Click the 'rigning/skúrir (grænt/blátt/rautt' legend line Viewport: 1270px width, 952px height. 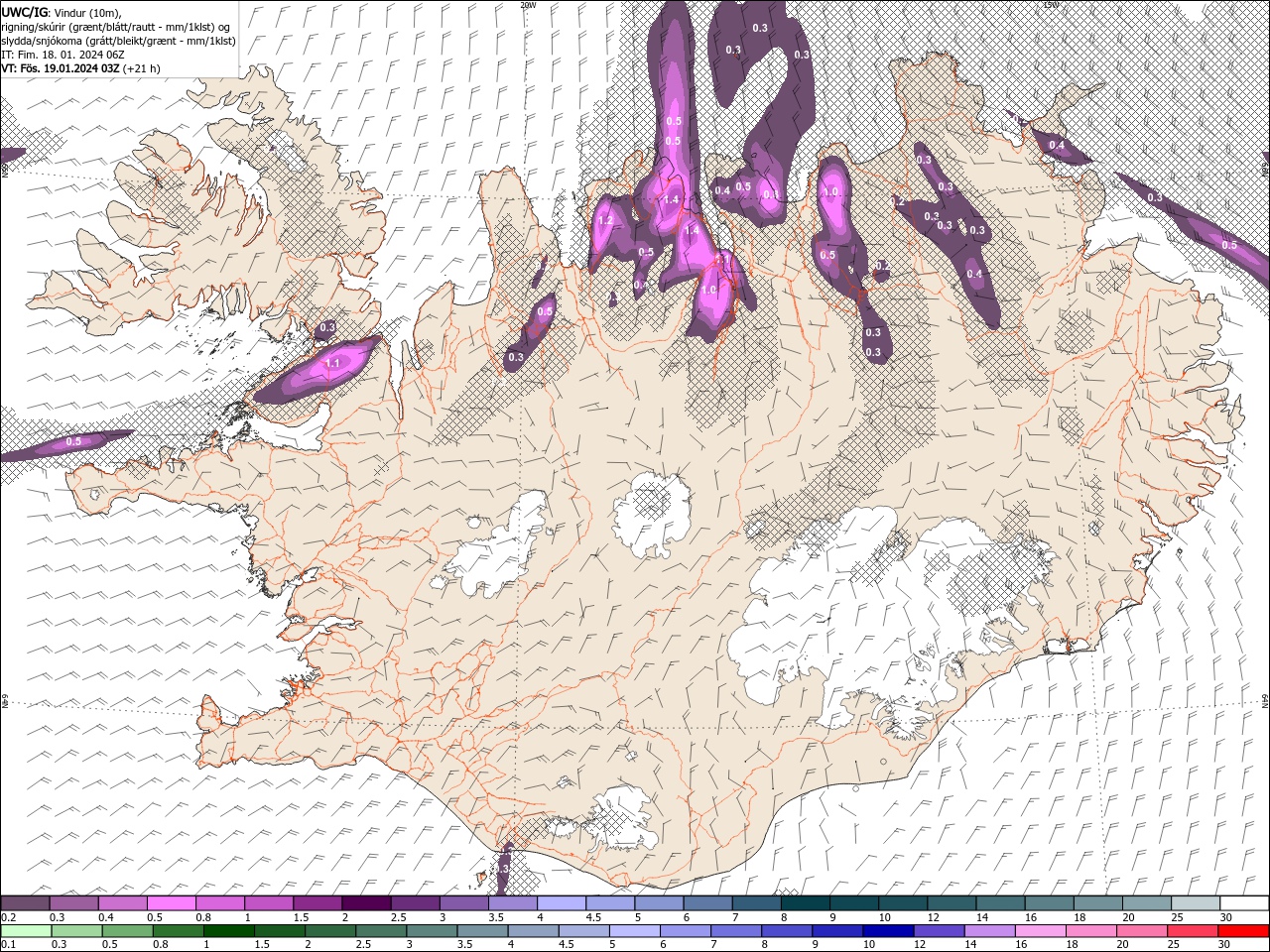click(114, 26)
